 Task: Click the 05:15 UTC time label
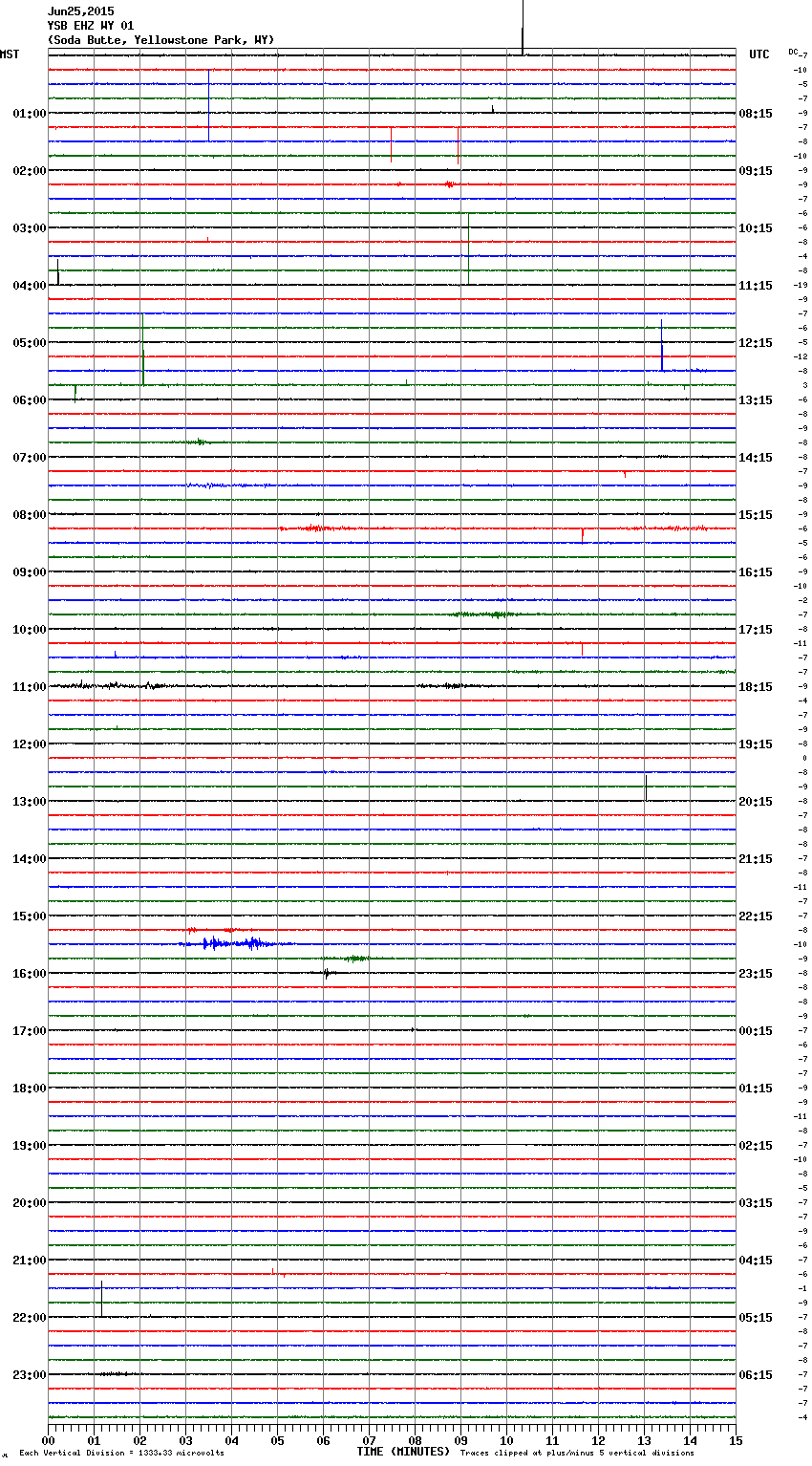756,1318
